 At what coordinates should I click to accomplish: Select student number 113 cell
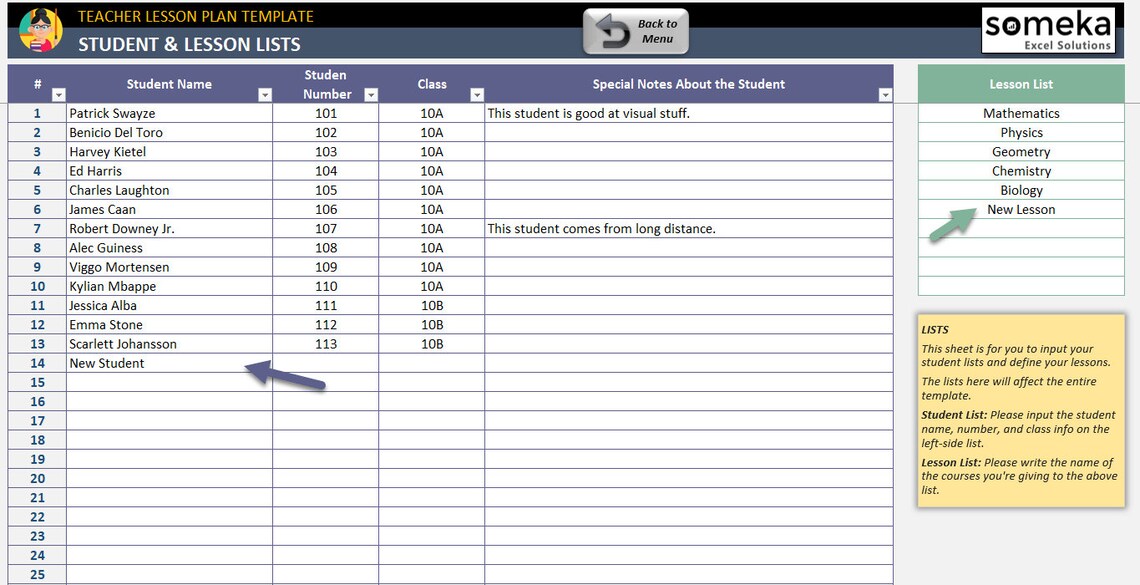326,344
